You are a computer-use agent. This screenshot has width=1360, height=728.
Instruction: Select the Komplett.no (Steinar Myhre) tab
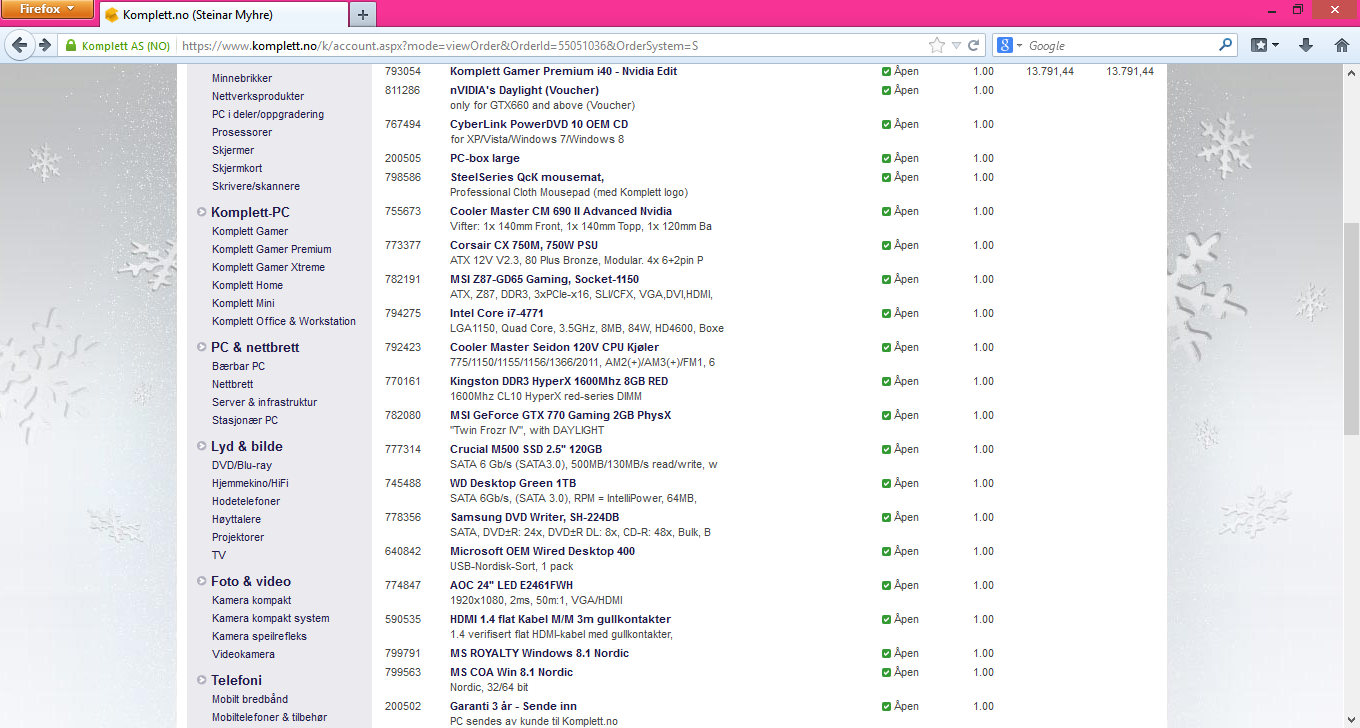(x=224, y=15)
